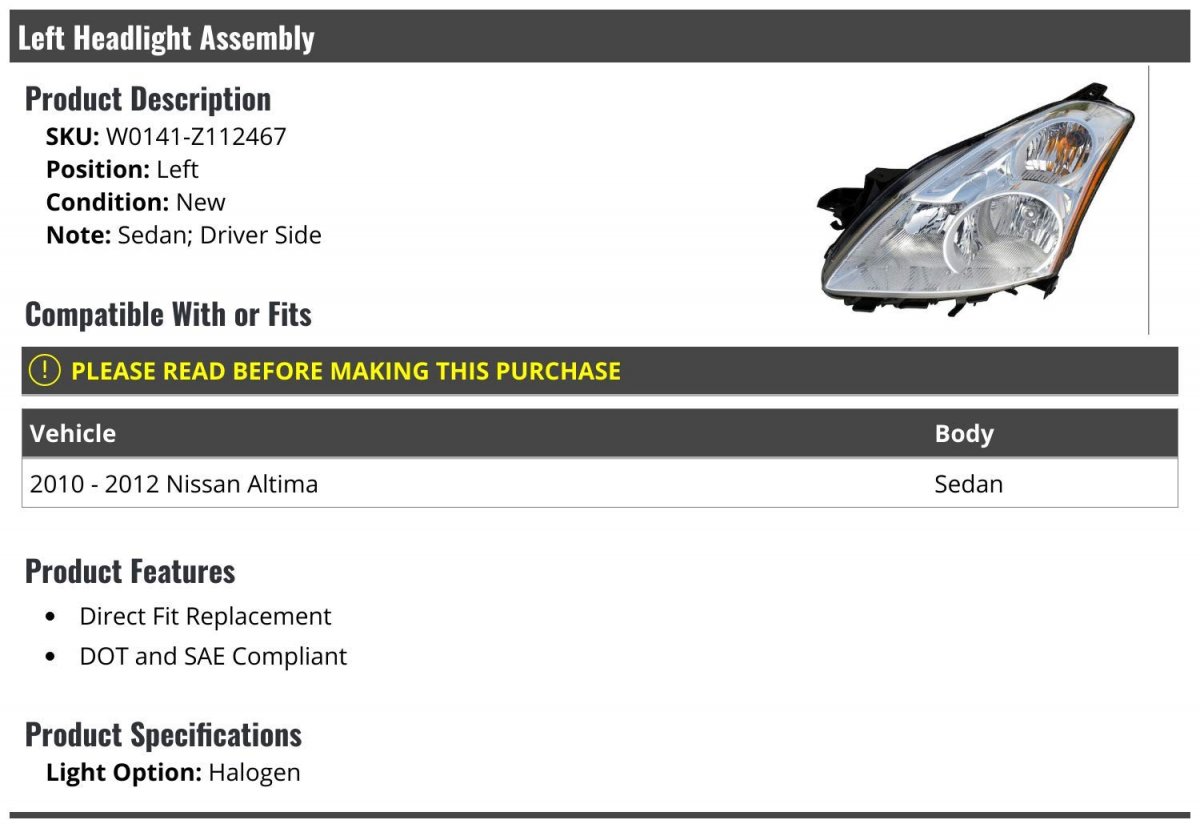Click the Direct Fit Replacement bullet item
Screen dimensions: 1200x828
(x=205, y=616)
